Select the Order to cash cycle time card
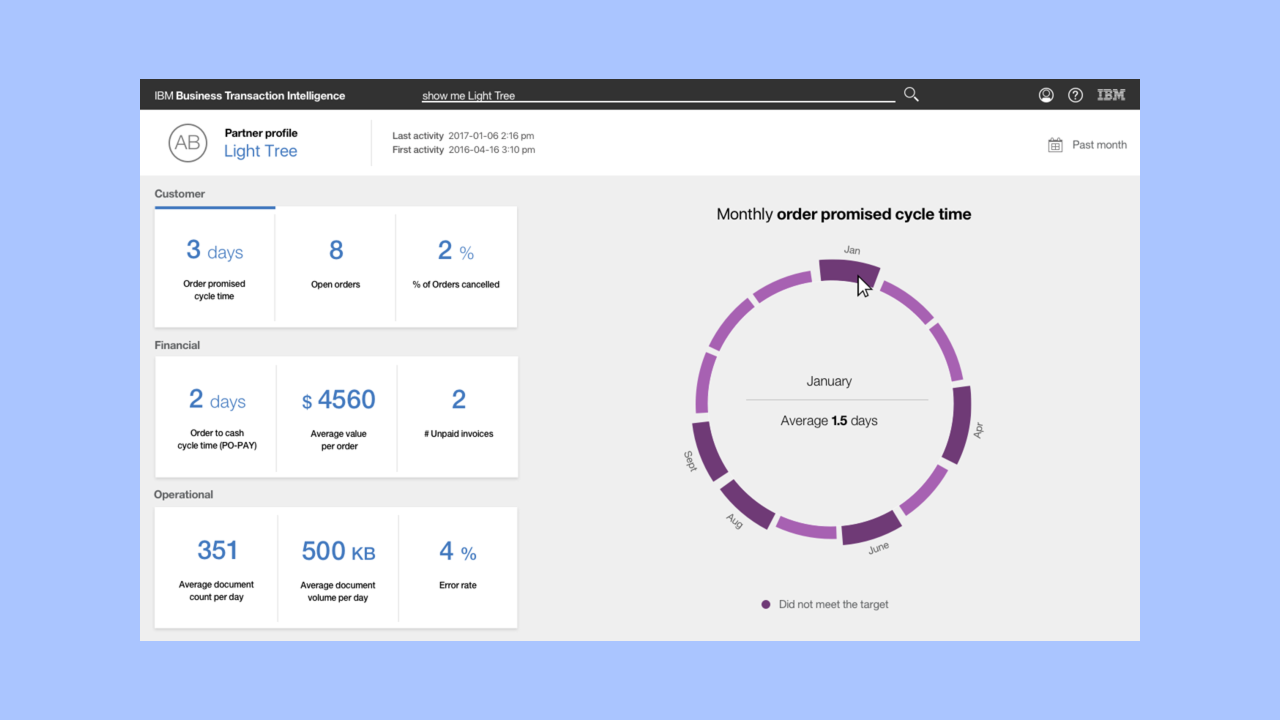Viewport: 1280px width, 720px height. pyautogui.click(x=216, y=417)
